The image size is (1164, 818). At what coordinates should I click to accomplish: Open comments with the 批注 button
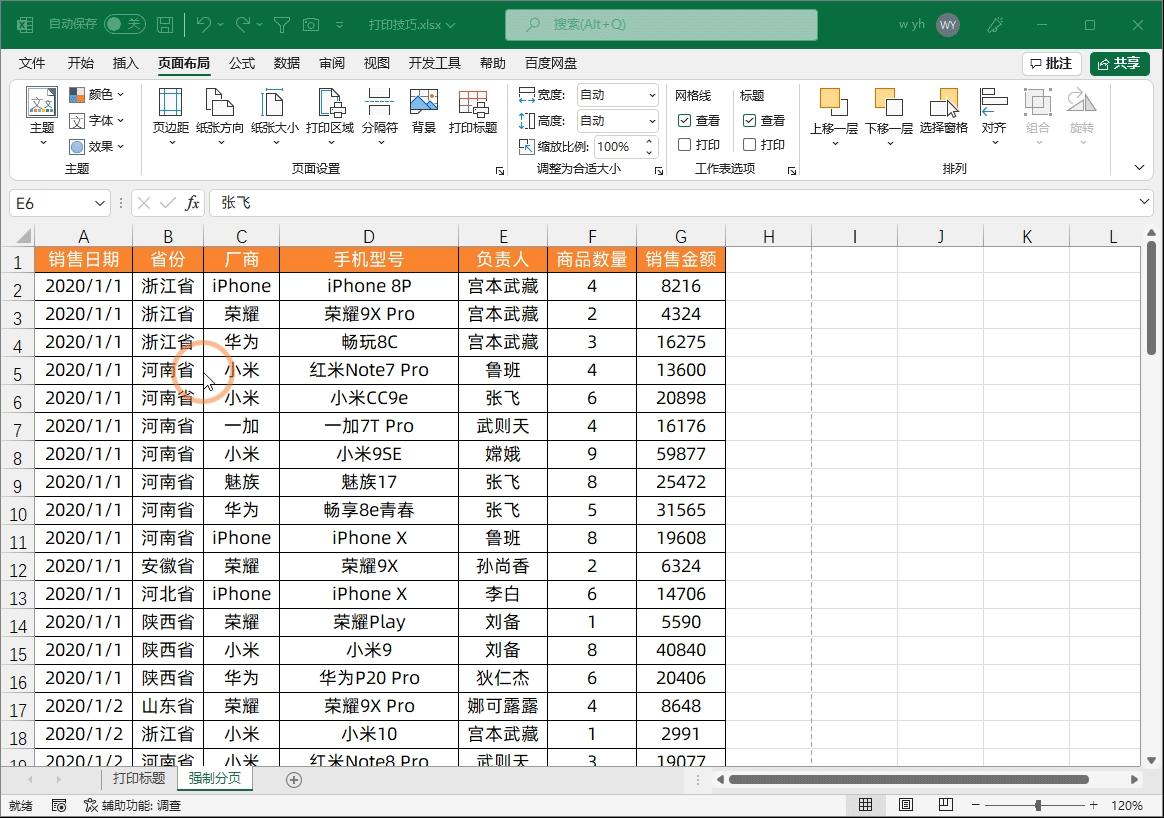(x=1050, y=62)
